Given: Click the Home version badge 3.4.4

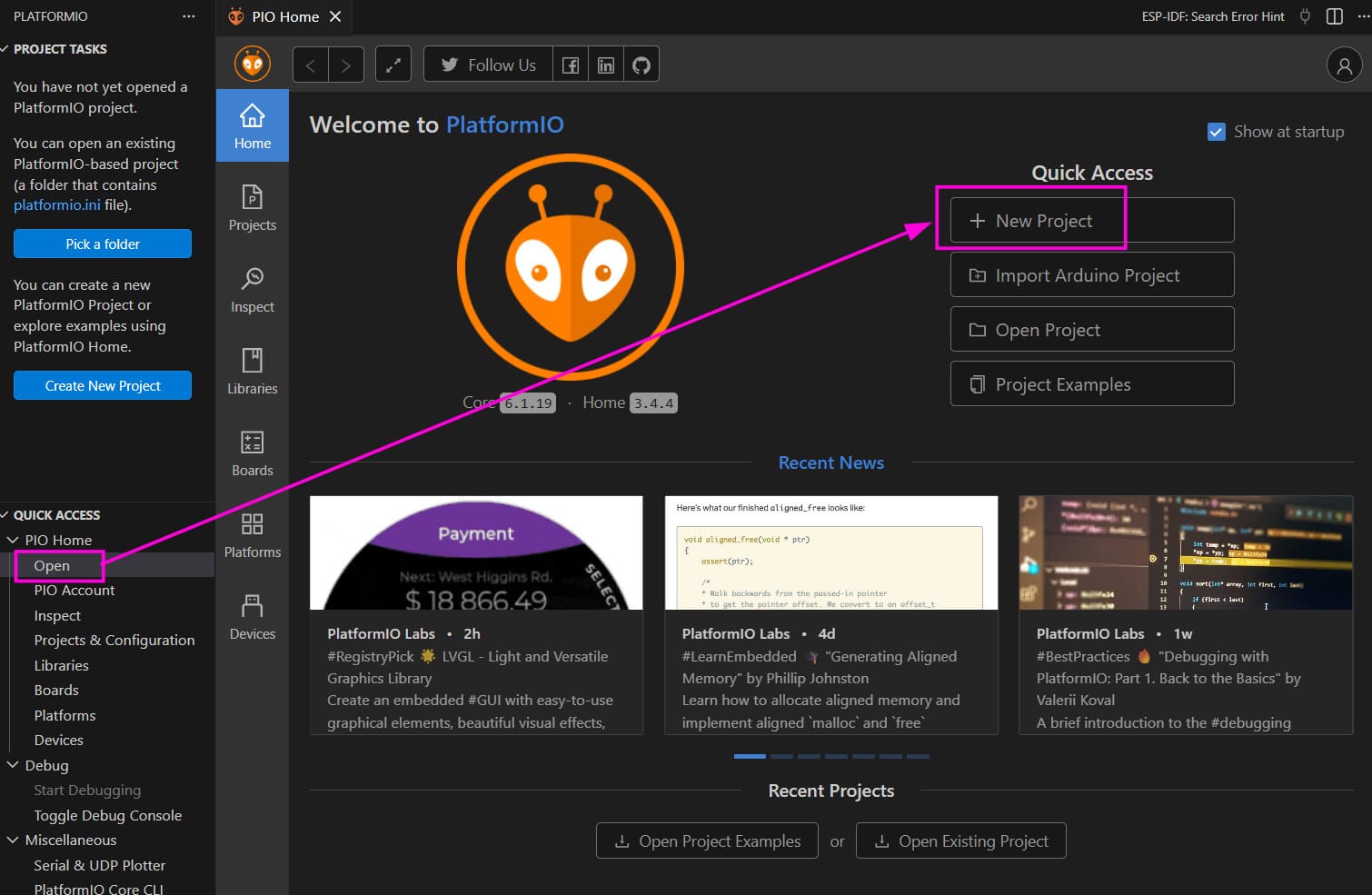Looking at the screenshot, I should (x=654, y=403).
